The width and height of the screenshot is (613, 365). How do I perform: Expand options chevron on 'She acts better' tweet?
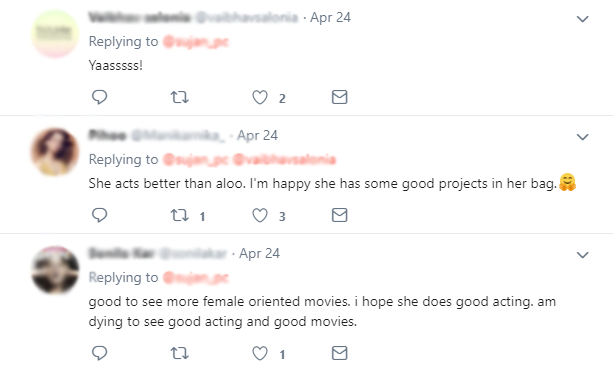[583, 137]
